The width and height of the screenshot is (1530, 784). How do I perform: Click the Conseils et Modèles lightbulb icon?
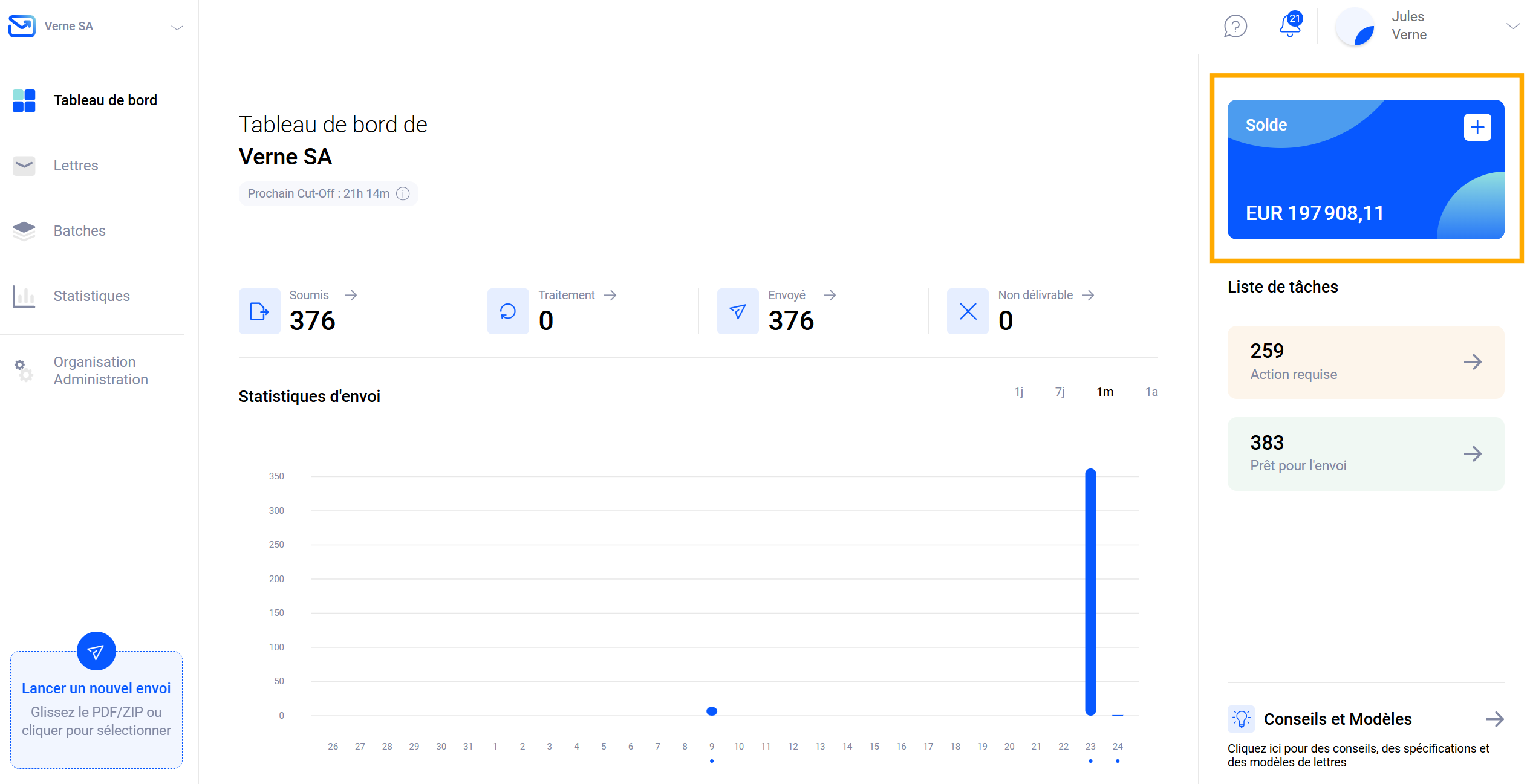point(1241,719)
